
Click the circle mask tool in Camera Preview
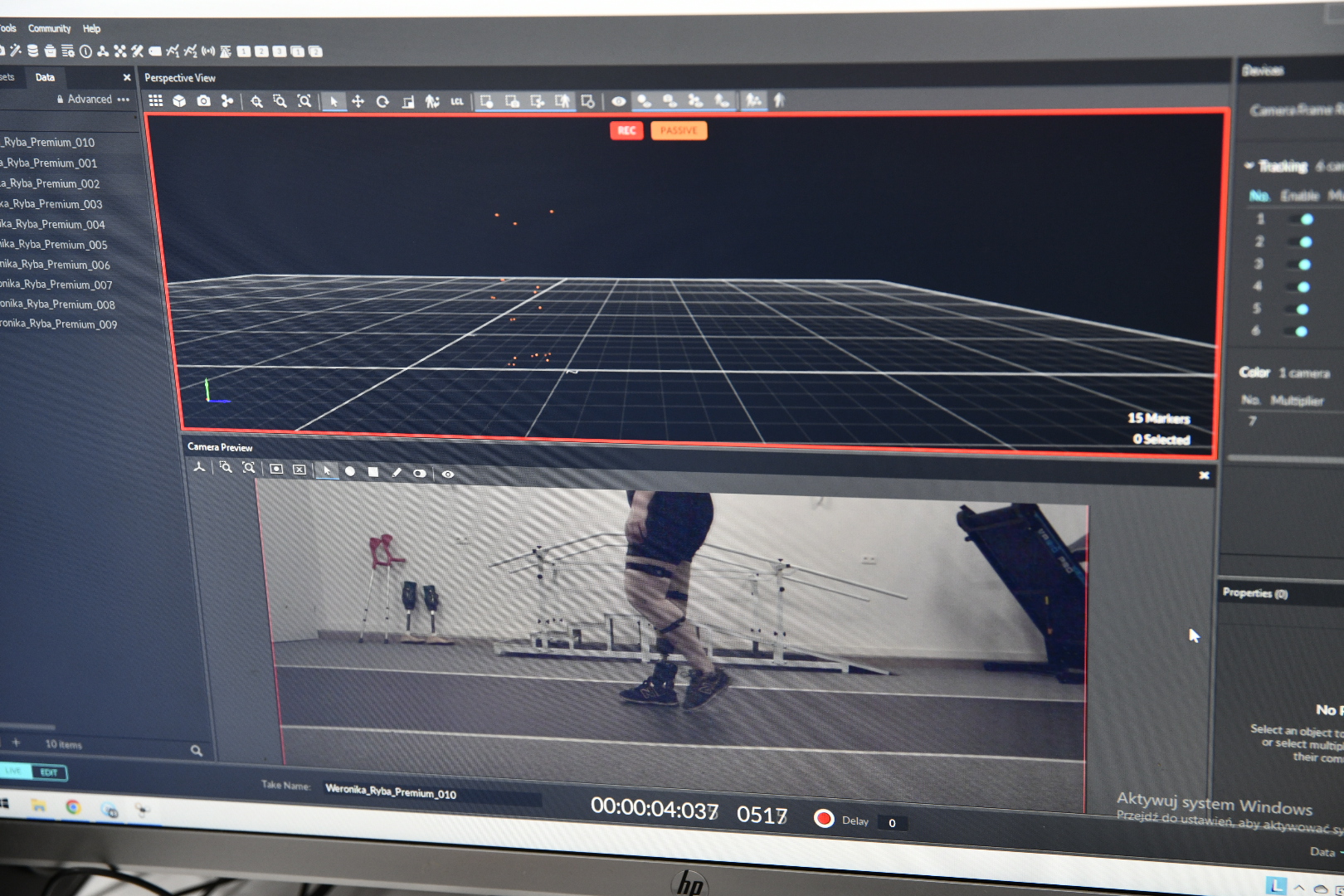point(350,471)
